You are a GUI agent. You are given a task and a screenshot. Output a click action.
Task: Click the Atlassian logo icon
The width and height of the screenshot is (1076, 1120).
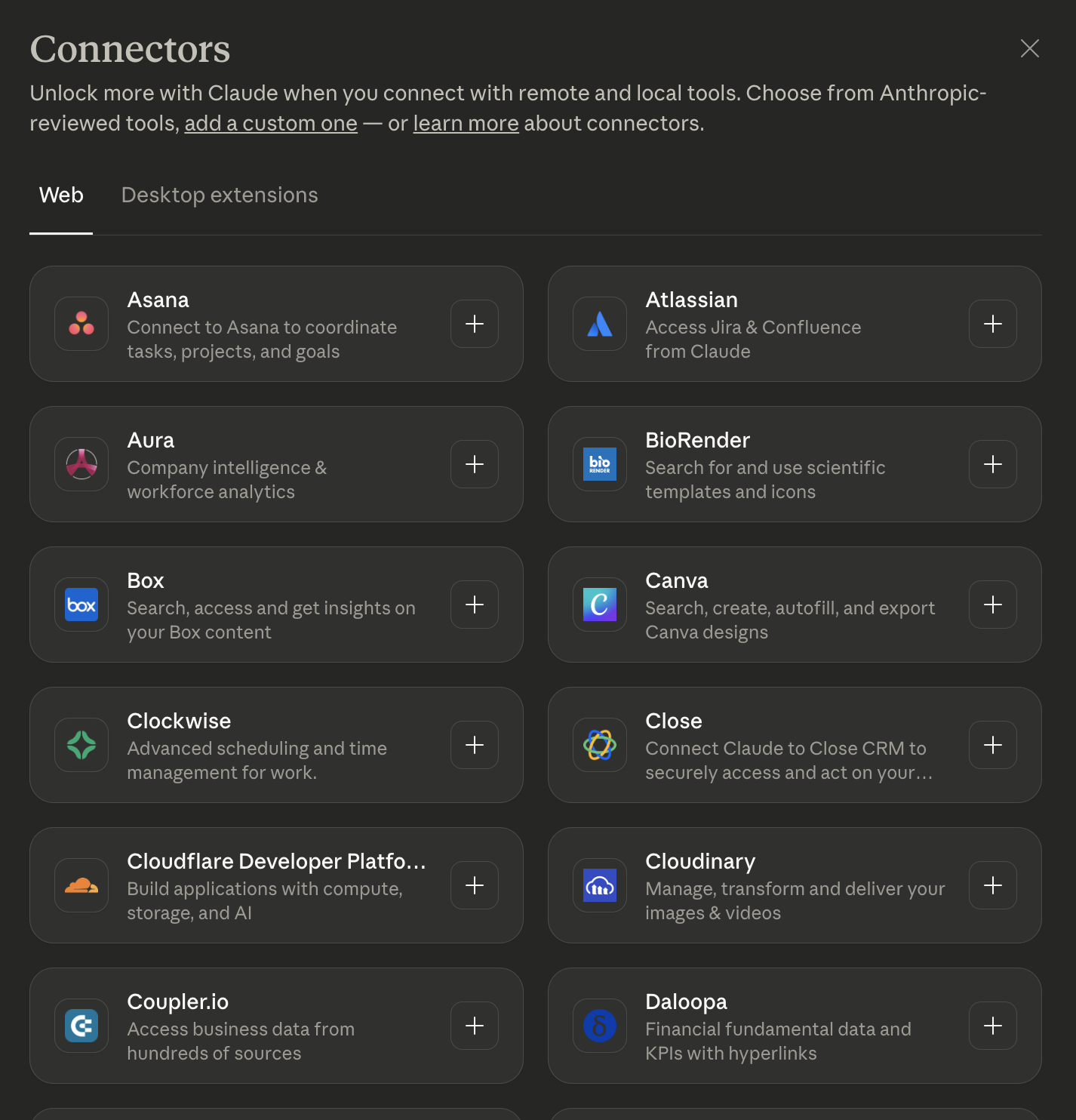pyautogui.click(x=600, y=324)
